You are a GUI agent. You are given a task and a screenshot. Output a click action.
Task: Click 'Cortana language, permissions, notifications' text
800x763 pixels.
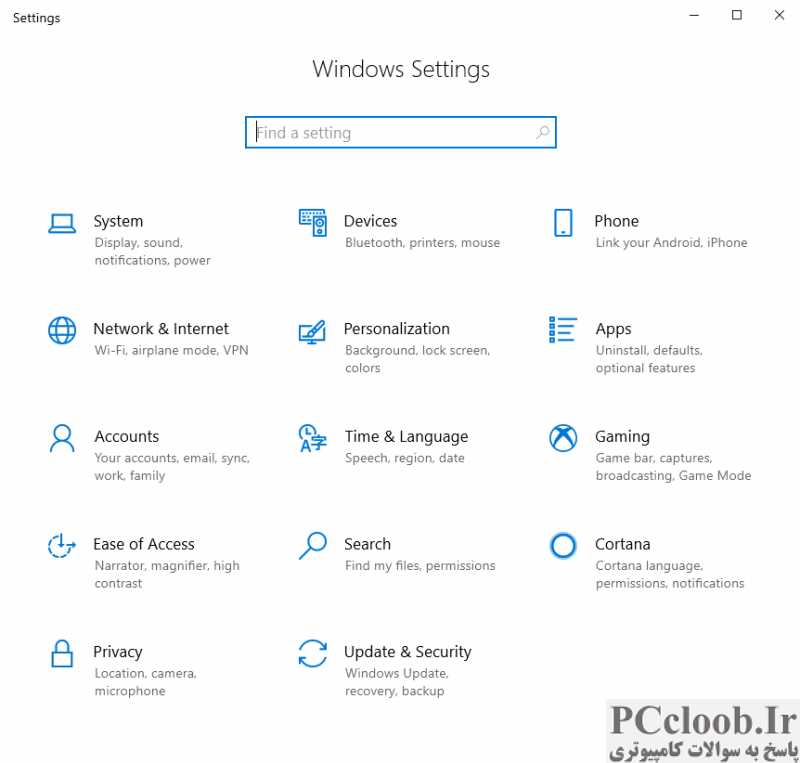670,575
